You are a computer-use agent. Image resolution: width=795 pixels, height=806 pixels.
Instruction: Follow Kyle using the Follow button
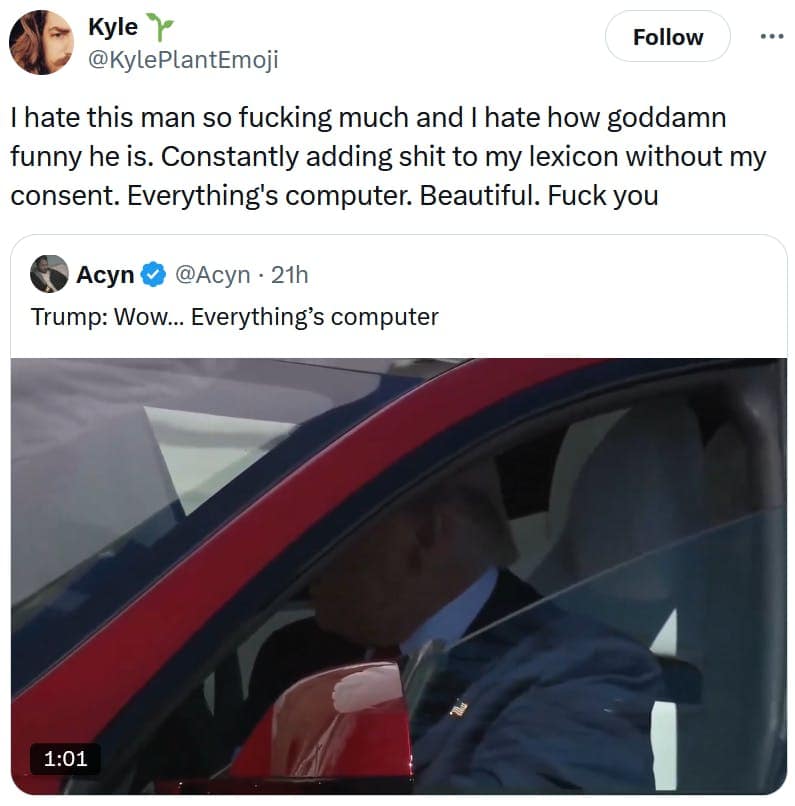(667, 36)
